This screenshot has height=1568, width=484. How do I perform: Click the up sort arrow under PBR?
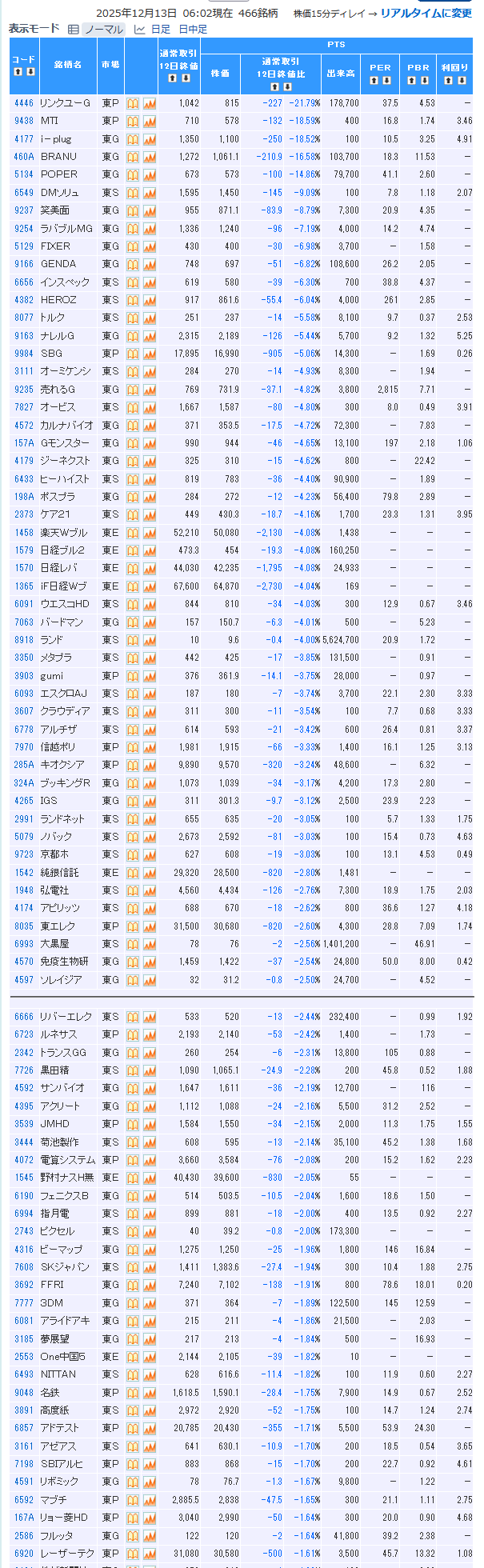[411, 79]
